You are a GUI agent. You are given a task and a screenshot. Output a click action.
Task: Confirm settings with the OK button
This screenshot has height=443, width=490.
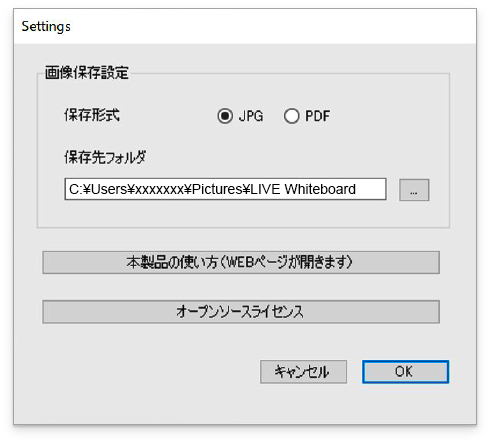coord(405,372)
